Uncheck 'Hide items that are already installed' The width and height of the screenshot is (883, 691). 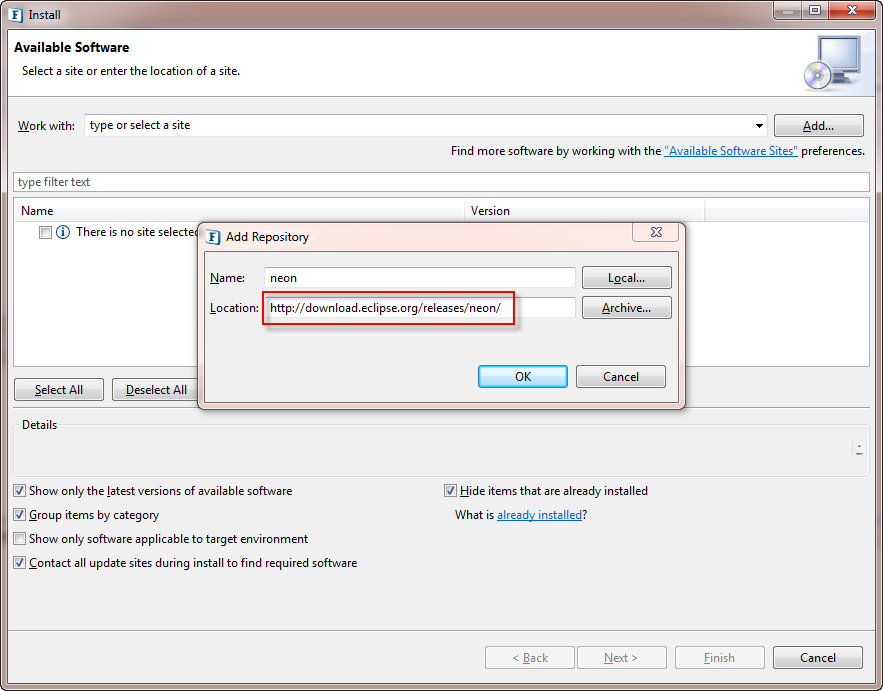tap(450, 491)
